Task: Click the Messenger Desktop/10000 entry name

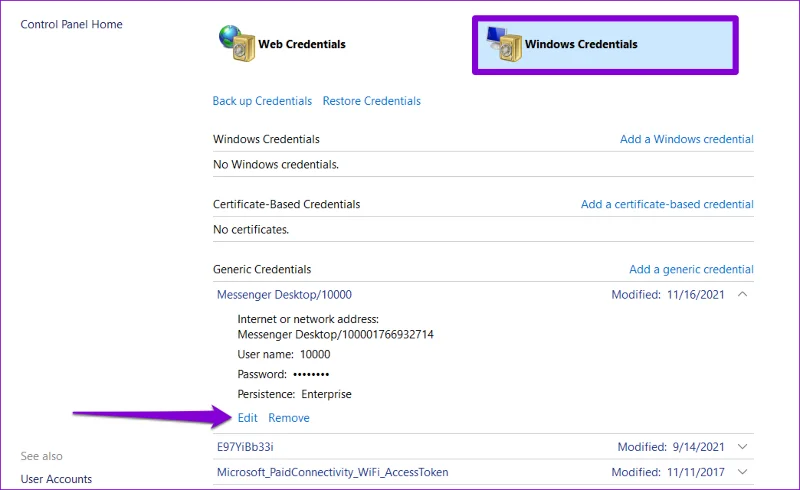Action: [x=284, y=295]
